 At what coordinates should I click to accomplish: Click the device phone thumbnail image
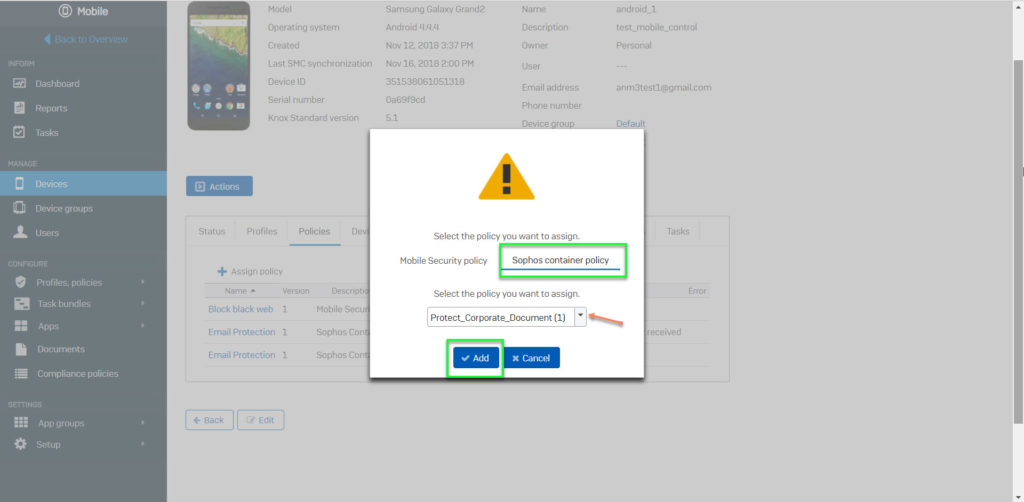coord(218,65)
